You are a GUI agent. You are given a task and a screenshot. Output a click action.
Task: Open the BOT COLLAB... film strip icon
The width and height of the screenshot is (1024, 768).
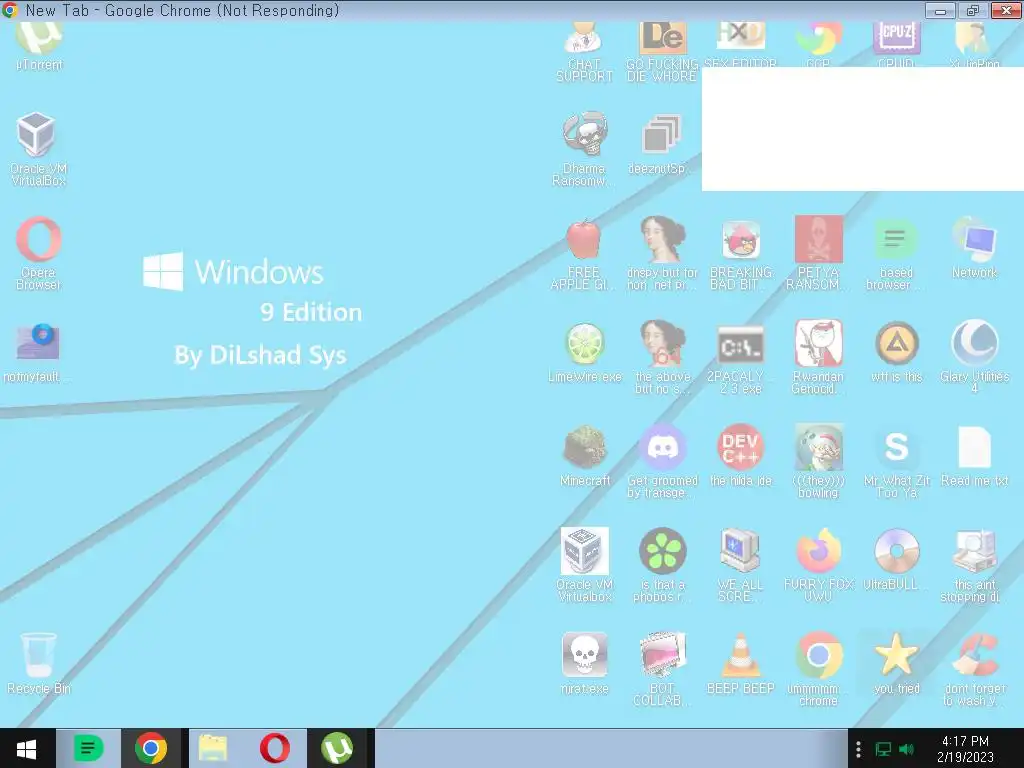(662, 669)
